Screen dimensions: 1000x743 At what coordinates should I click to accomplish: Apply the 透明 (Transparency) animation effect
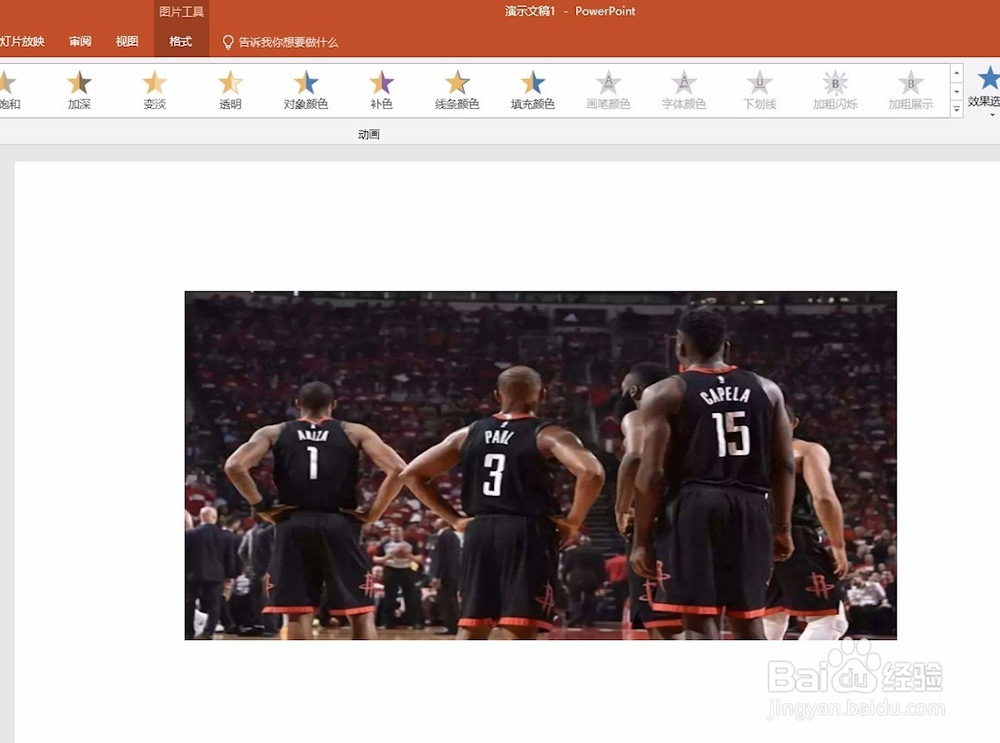point(230,90)
